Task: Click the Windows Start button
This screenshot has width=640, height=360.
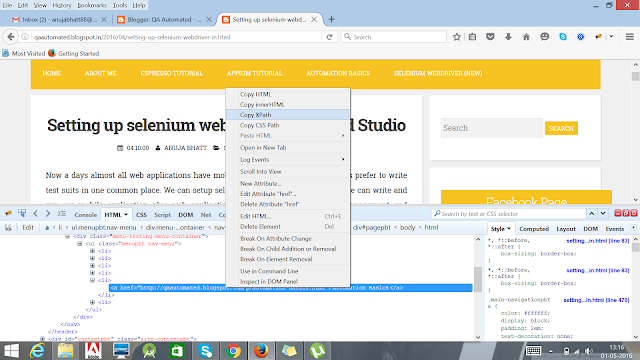Action: pyautogui.click(x=11, y=351)
